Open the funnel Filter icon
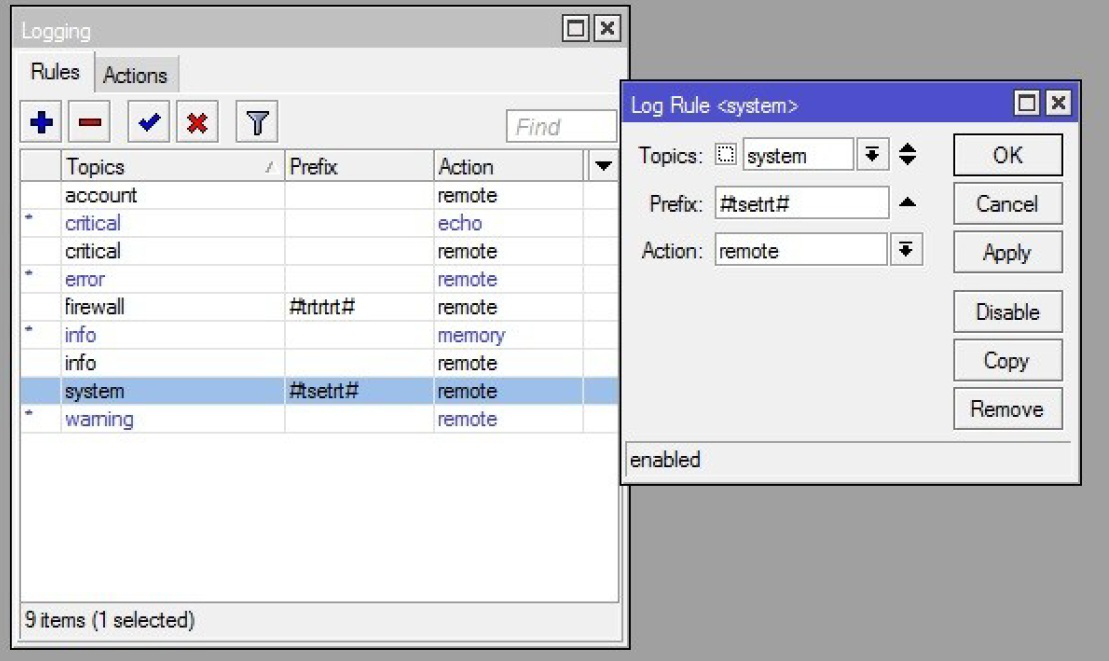 click(x=257, y=123)
